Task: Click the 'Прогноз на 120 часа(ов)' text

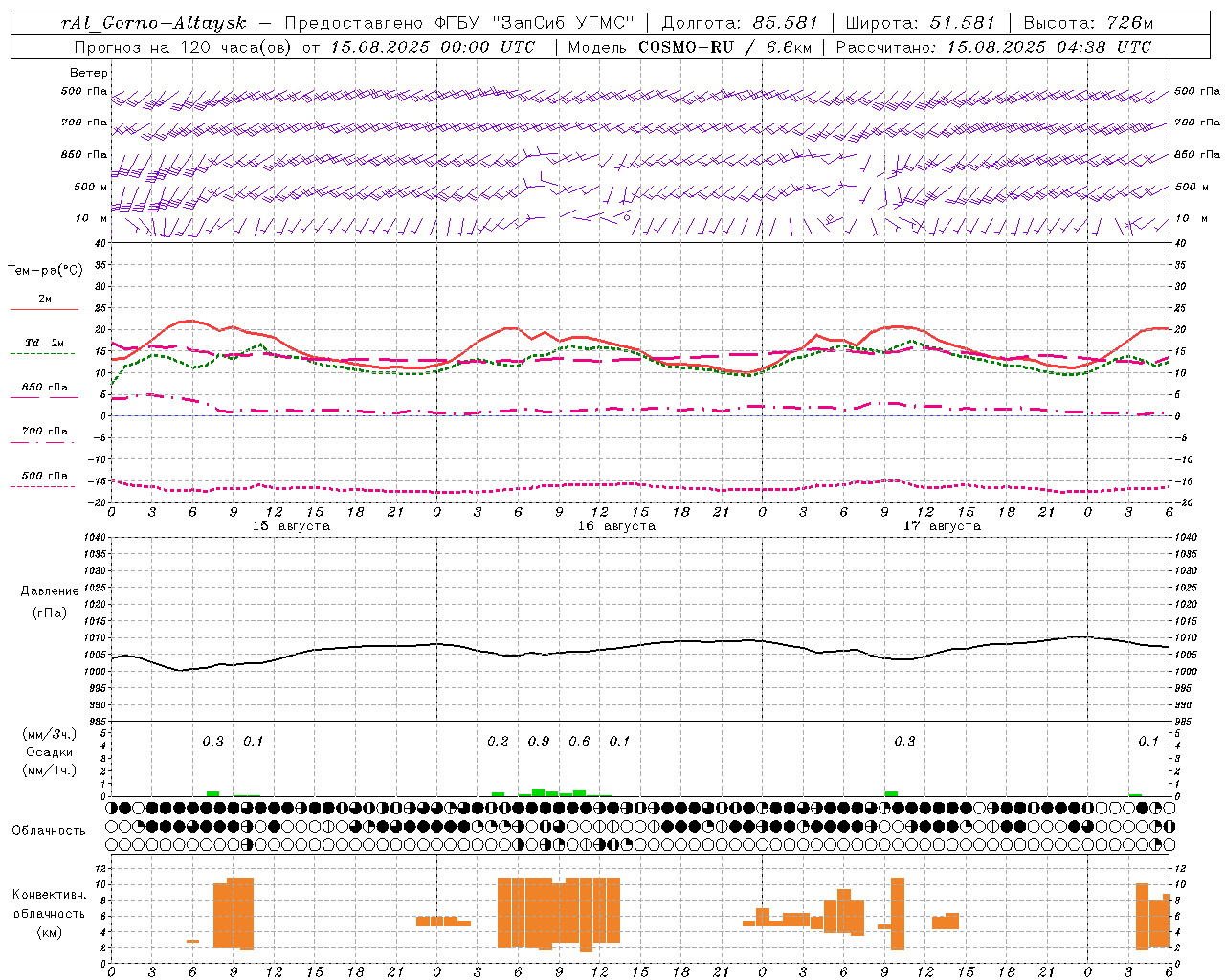Action: point(184,47)
